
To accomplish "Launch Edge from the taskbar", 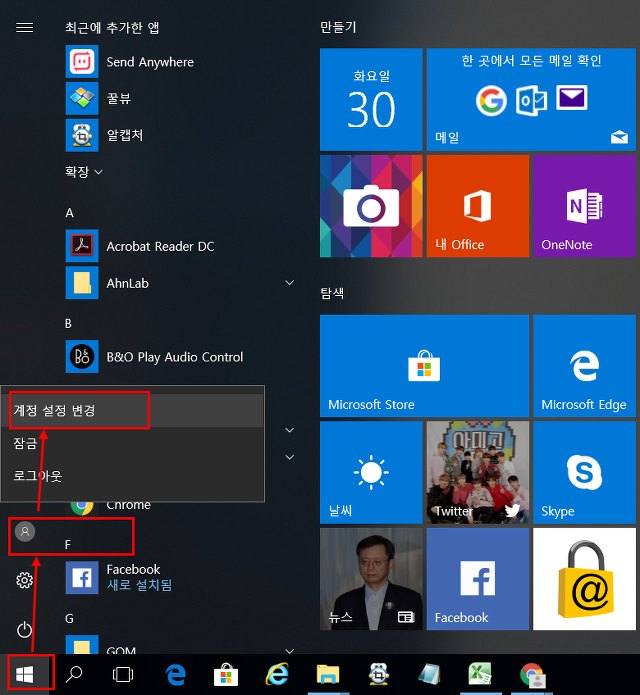I will pos(176,674).
